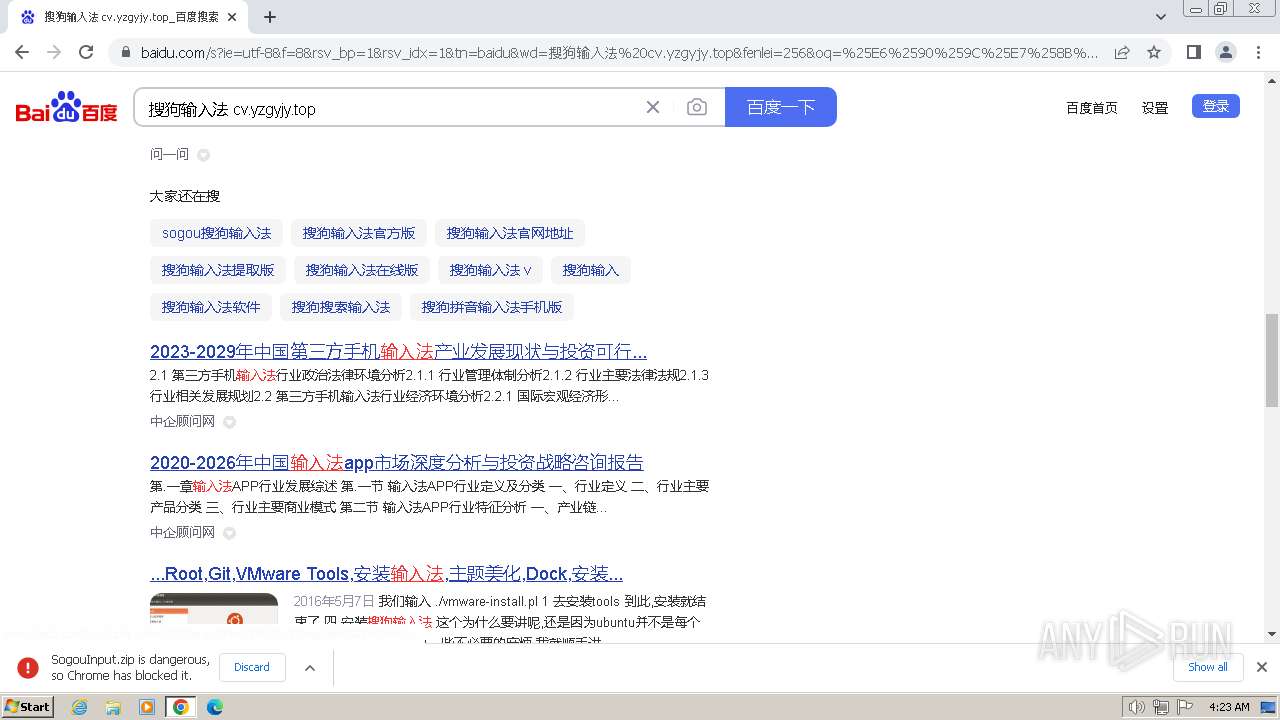The width and height of the screenshot is (1280, 720).
Task: Open the 2023-2029年中国第三方手机输入法 result
Action: [x=398, y=352]
